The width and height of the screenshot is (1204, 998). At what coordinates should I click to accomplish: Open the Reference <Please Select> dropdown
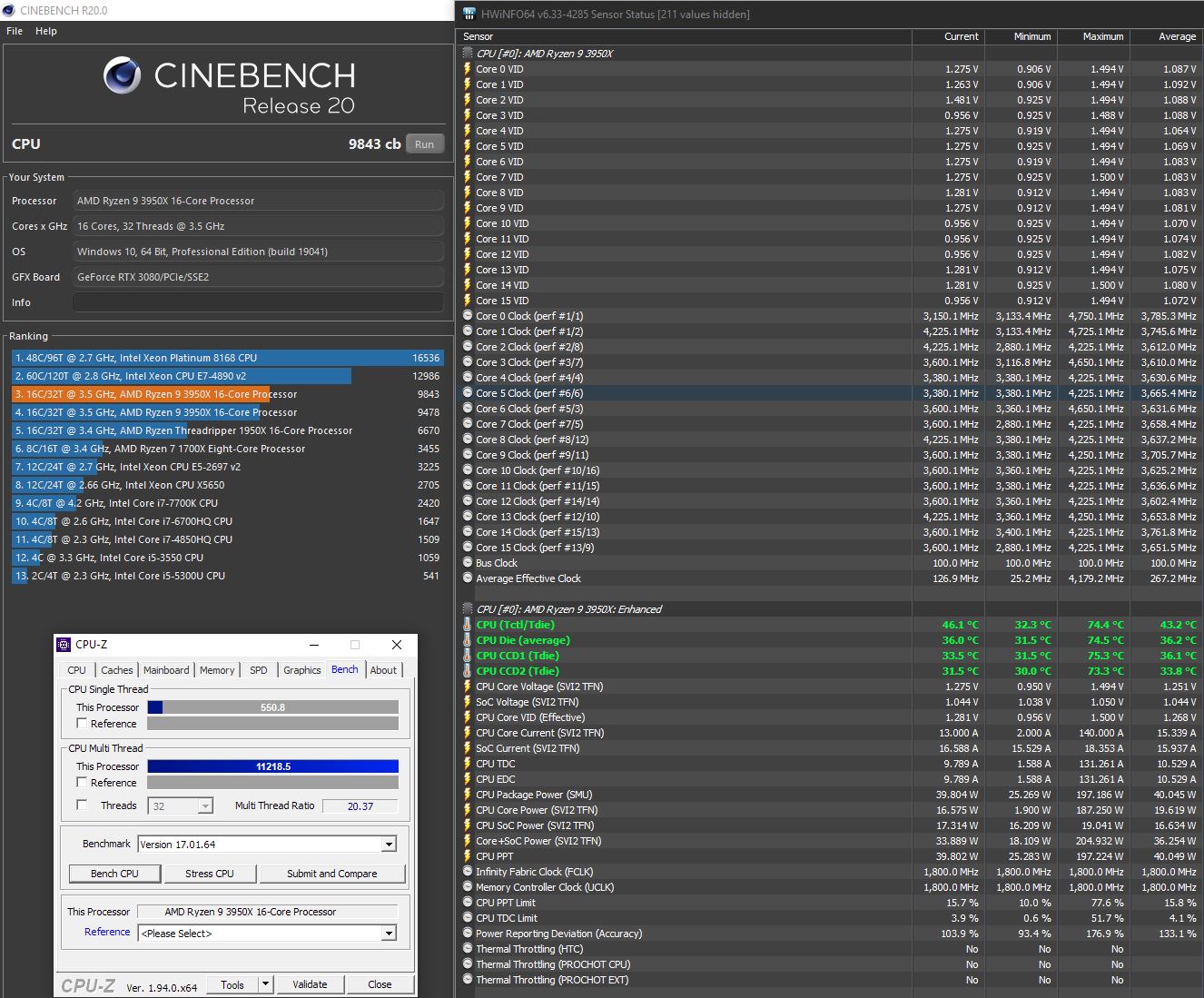coord(267,934)
